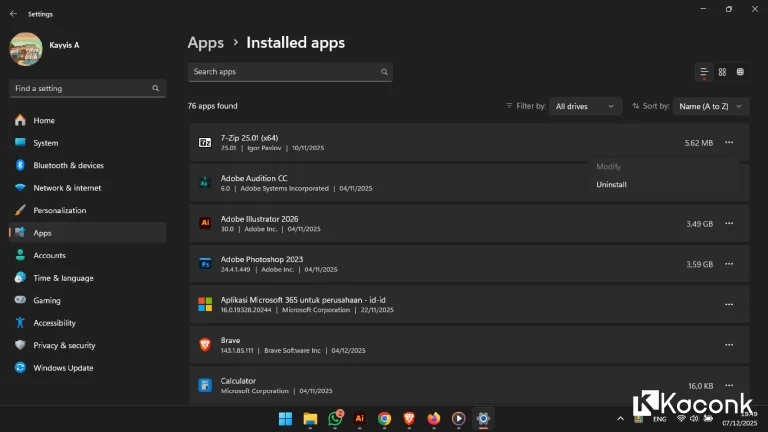The height and width of the screenshot is (432, 768).
Task: Click the 76 apps found text
Action: point(213,106)
